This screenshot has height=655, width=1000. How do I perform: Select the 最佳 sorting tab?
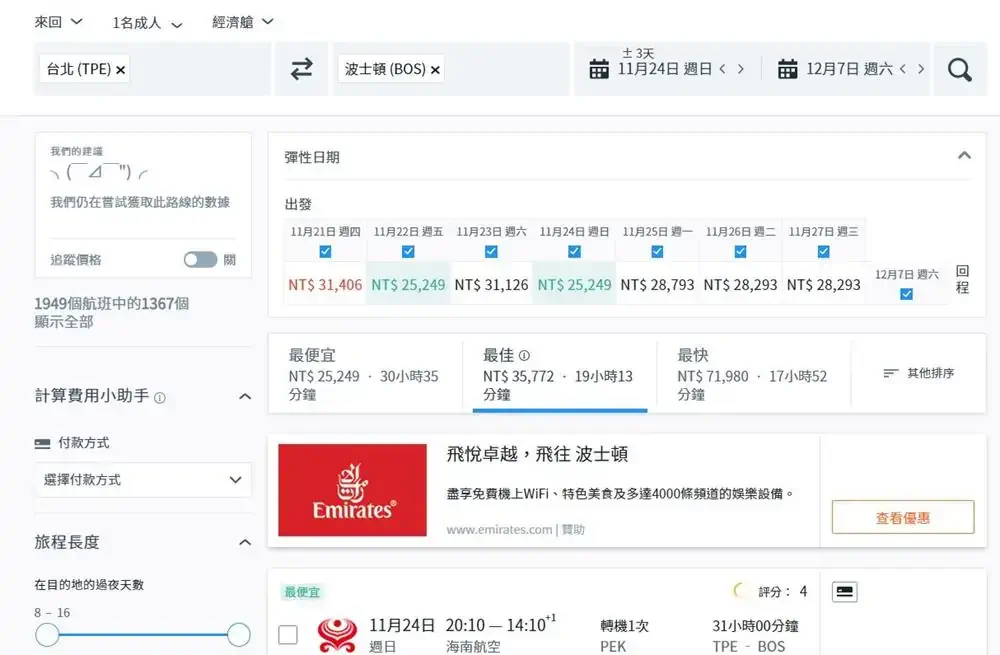[560, 374]
